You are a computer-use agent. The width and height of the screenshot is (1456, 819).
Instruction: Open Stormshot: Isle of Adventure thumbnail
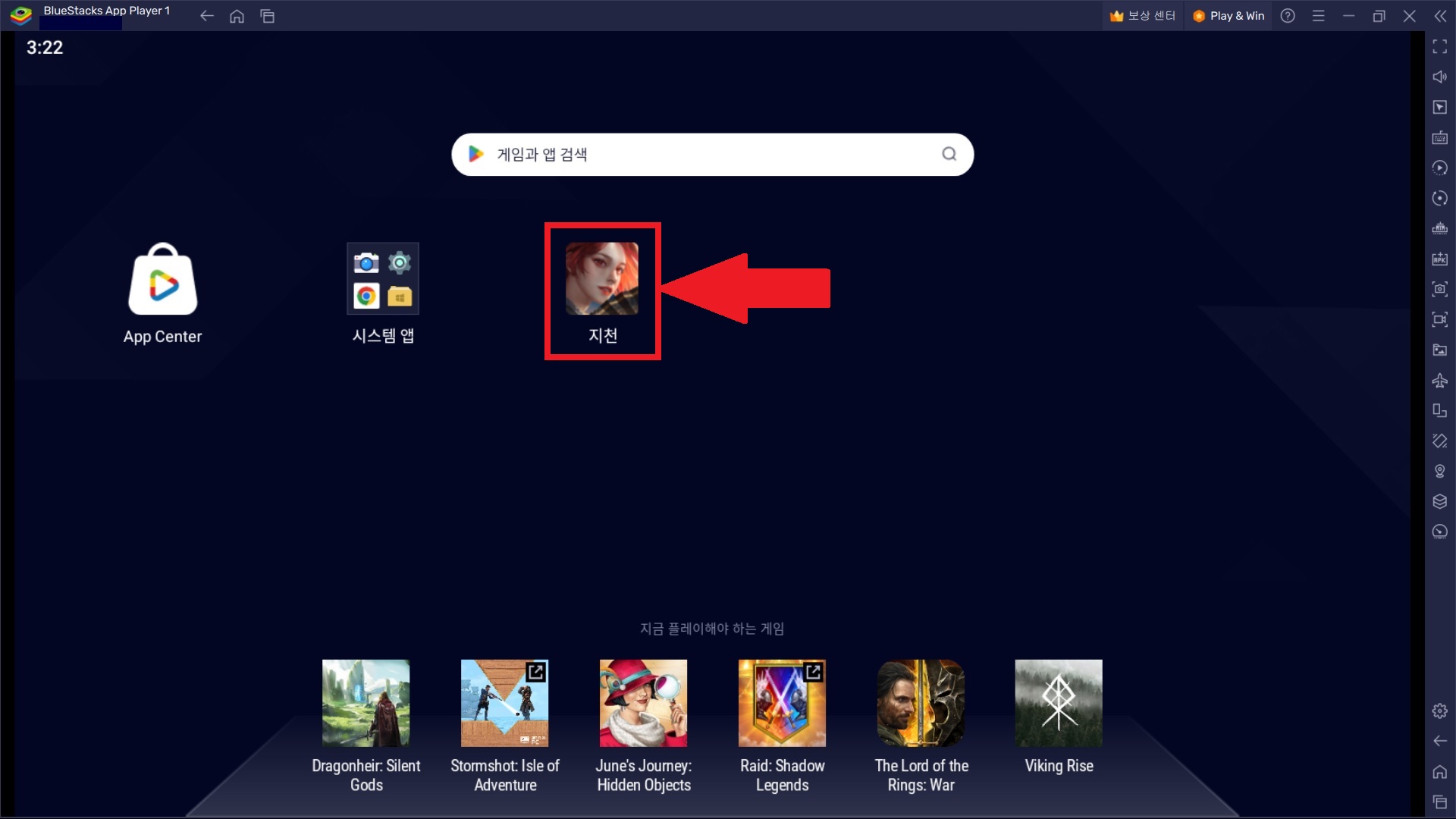pos(504,703)
